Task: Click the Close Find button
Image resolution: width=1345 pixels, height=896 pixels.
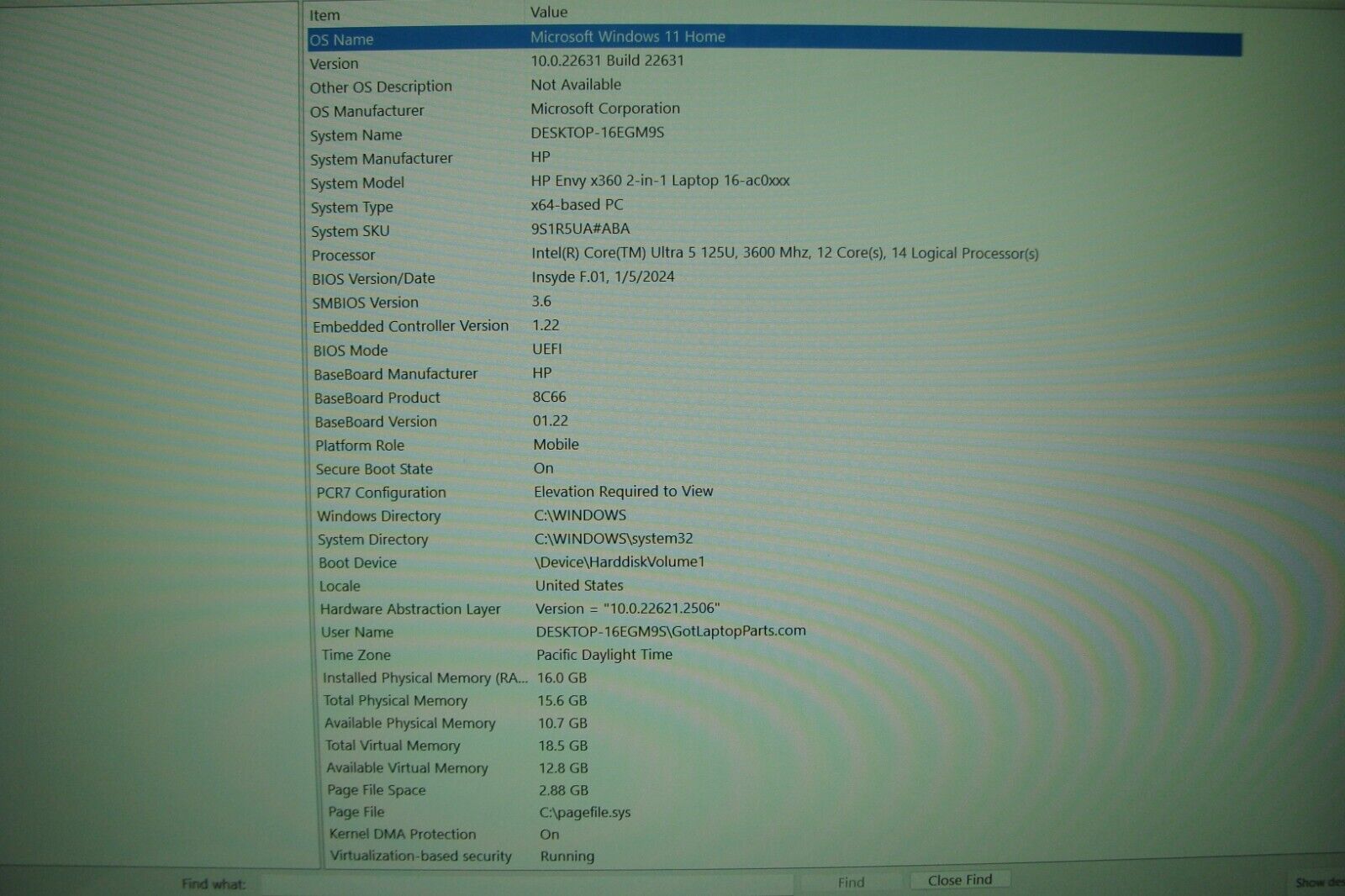Action: (x=960, y=880)
